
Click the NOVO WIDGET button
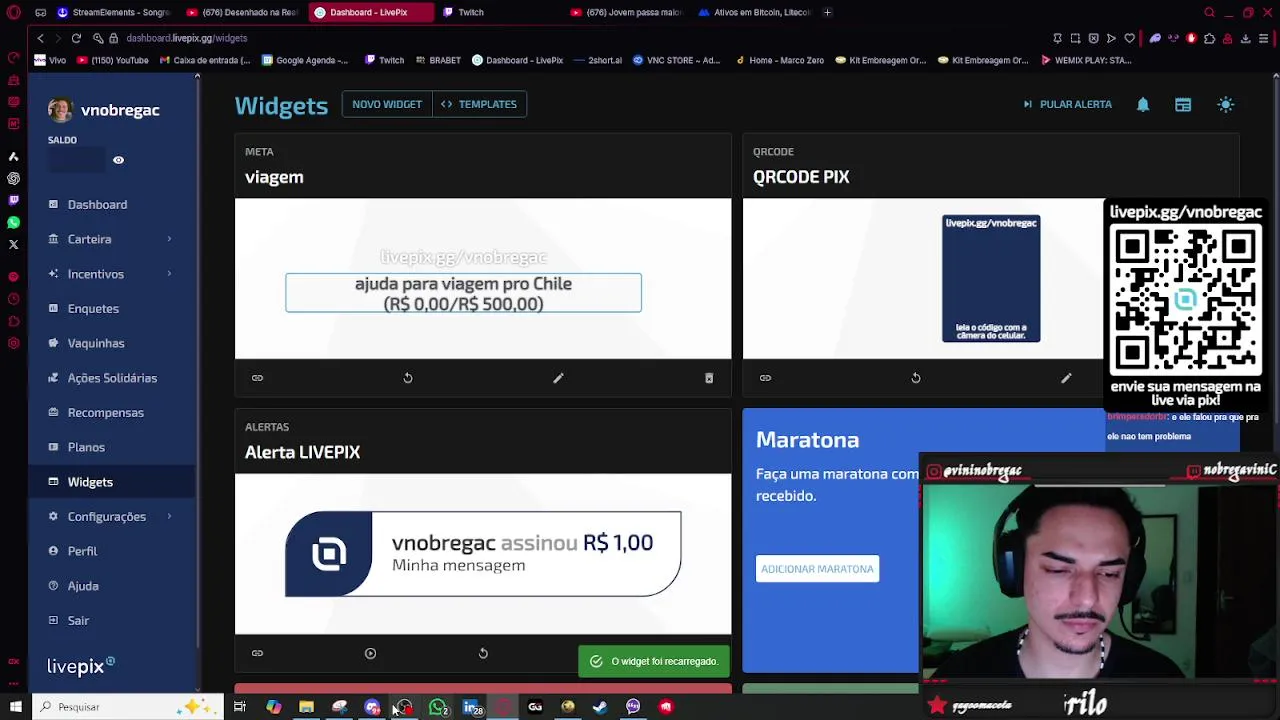coord(387,104)
